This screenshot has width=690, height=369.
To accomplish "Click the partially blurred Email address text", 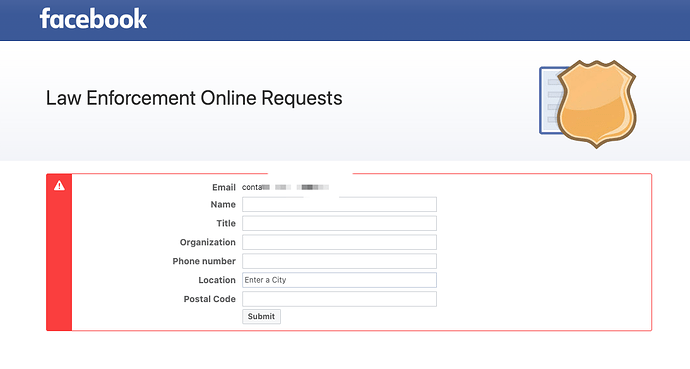I will (x=285, y=187).
